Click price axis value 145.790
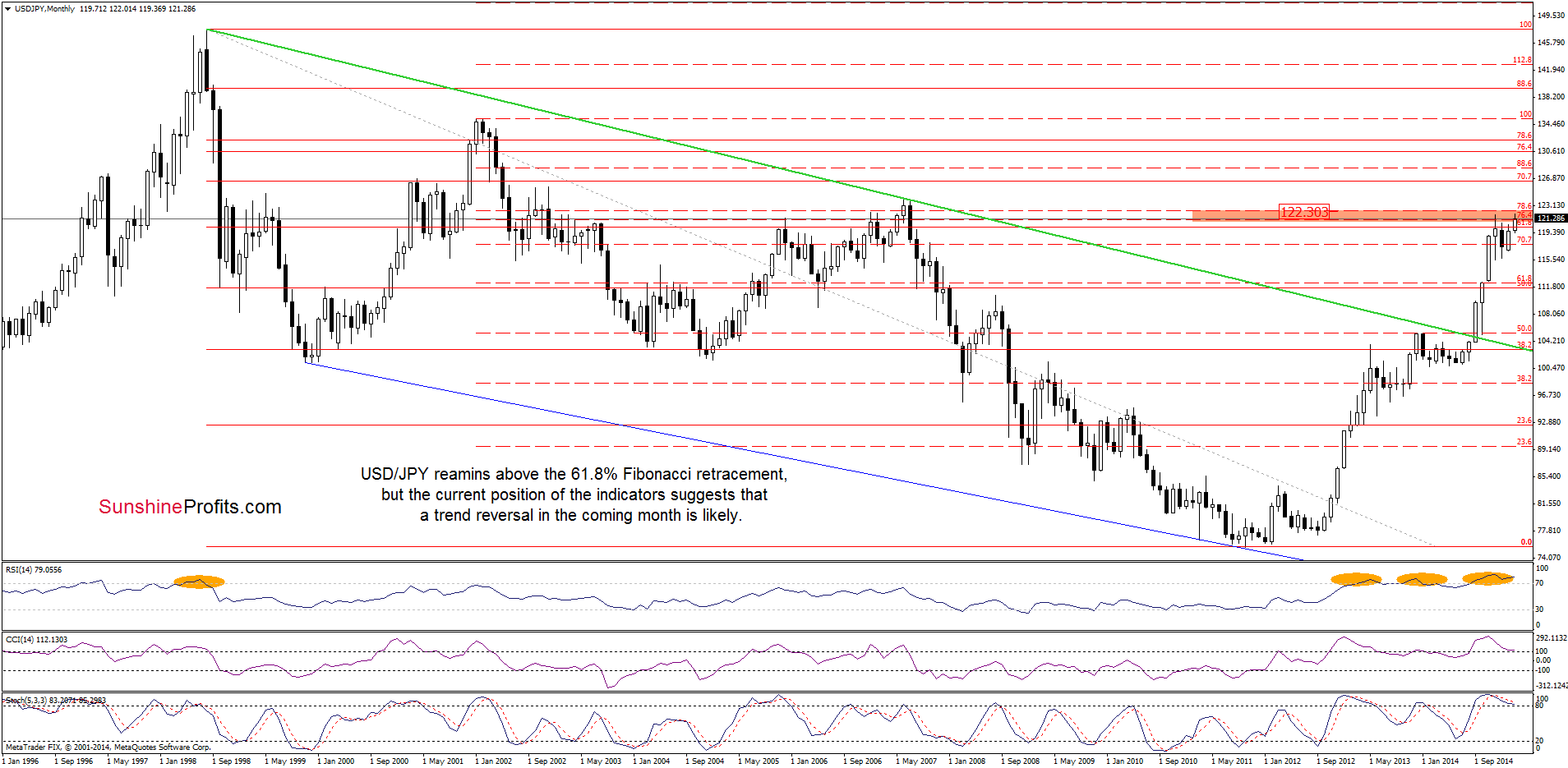 pyautogui.click(x=1551, y=43)
